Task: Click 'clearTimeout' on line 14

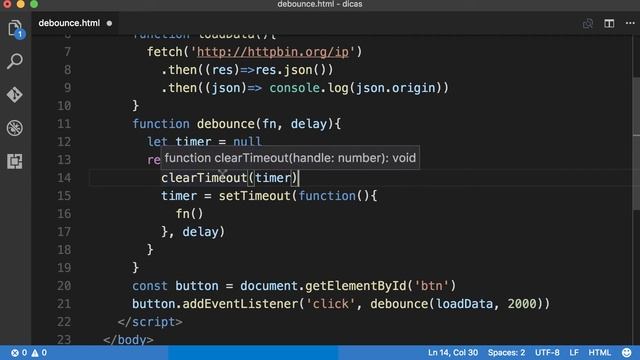Action: (204, 178)
